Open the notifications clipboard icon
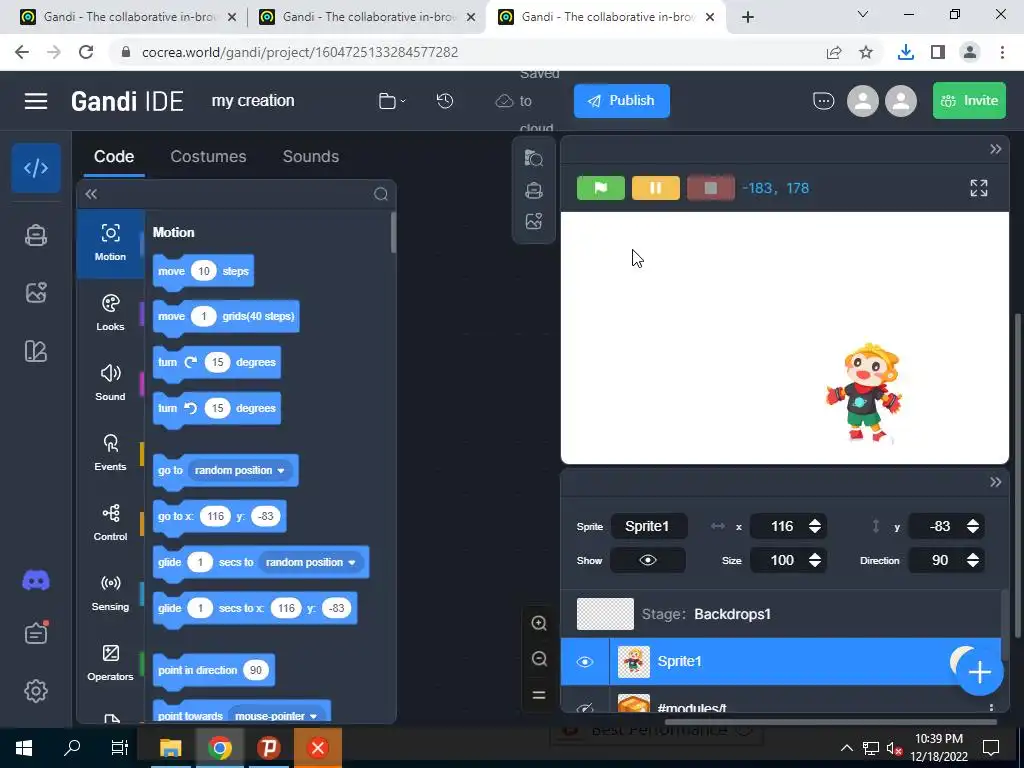 tap(36, 632)
